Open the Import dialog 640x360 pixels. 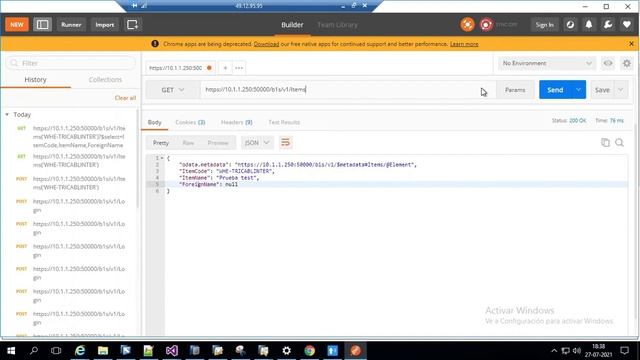104,24
